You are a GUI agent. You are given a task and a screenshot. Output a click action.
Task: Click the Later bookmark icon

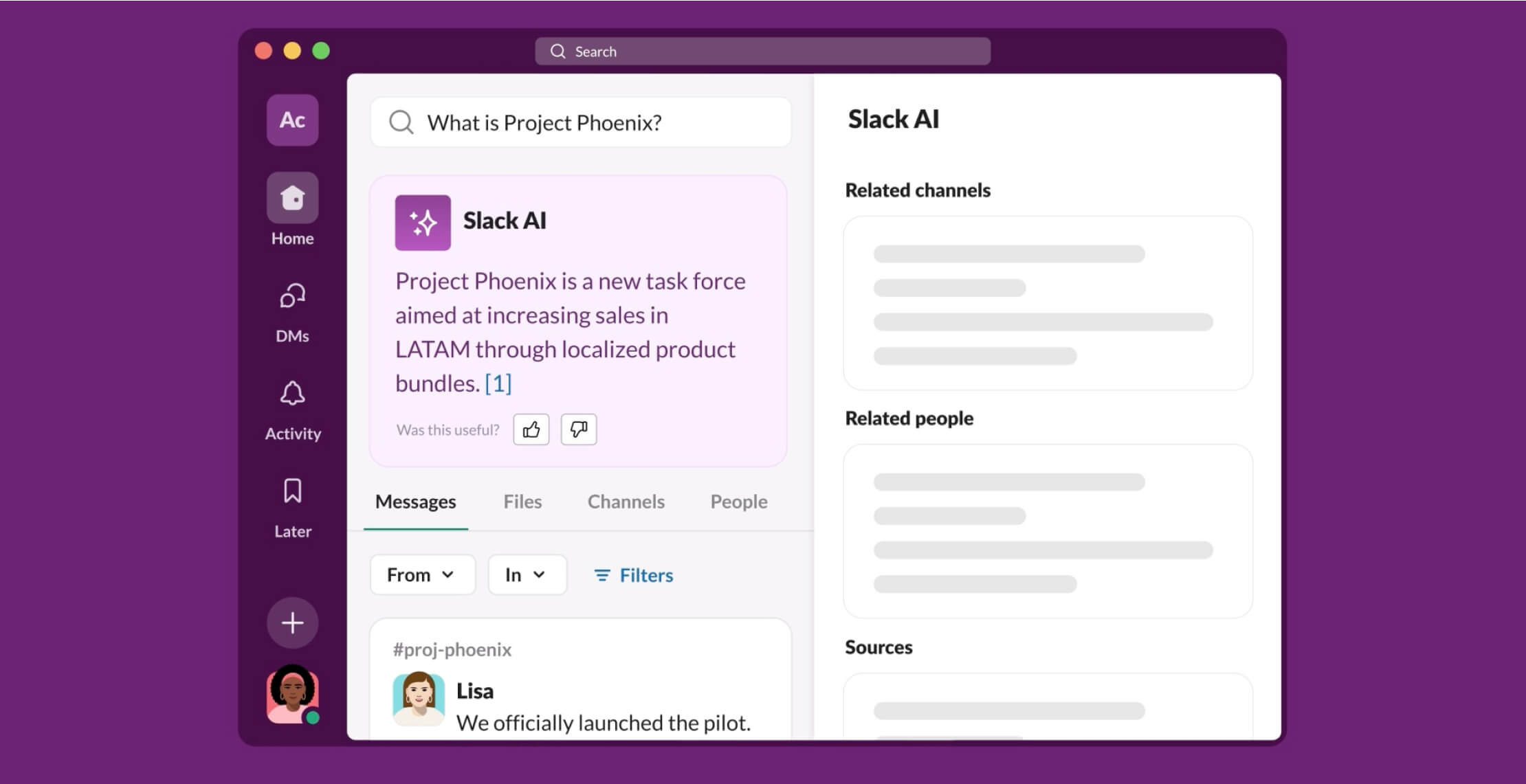coord(292,491)
